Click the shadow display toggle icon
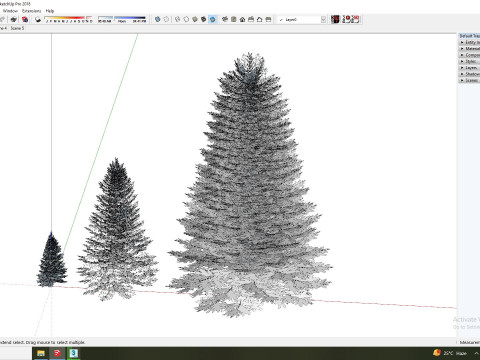Viewport: 480px width, 360px height. pos(38,20)
